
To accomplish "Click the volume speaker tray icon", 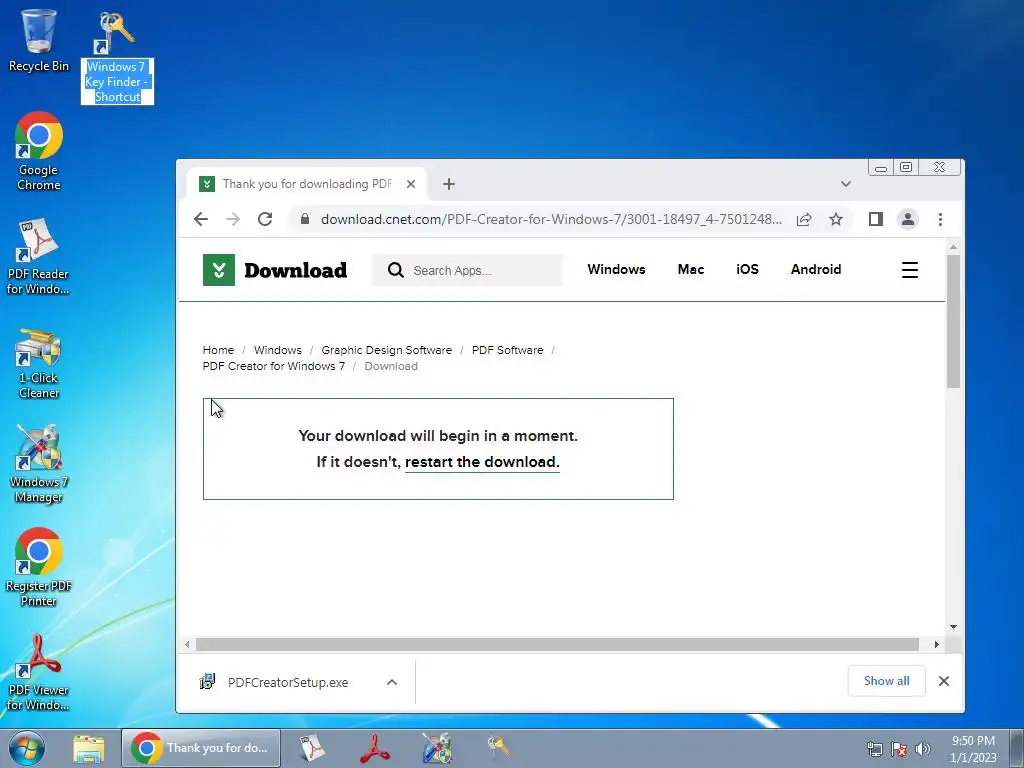I will click(922, 749).
